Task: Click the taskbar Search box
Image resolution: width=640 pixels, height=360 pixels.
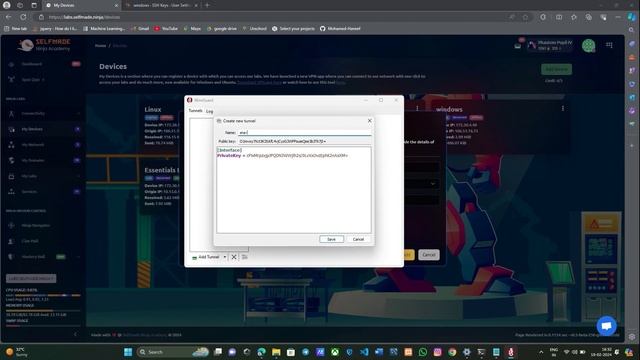Action: point(173,352)
